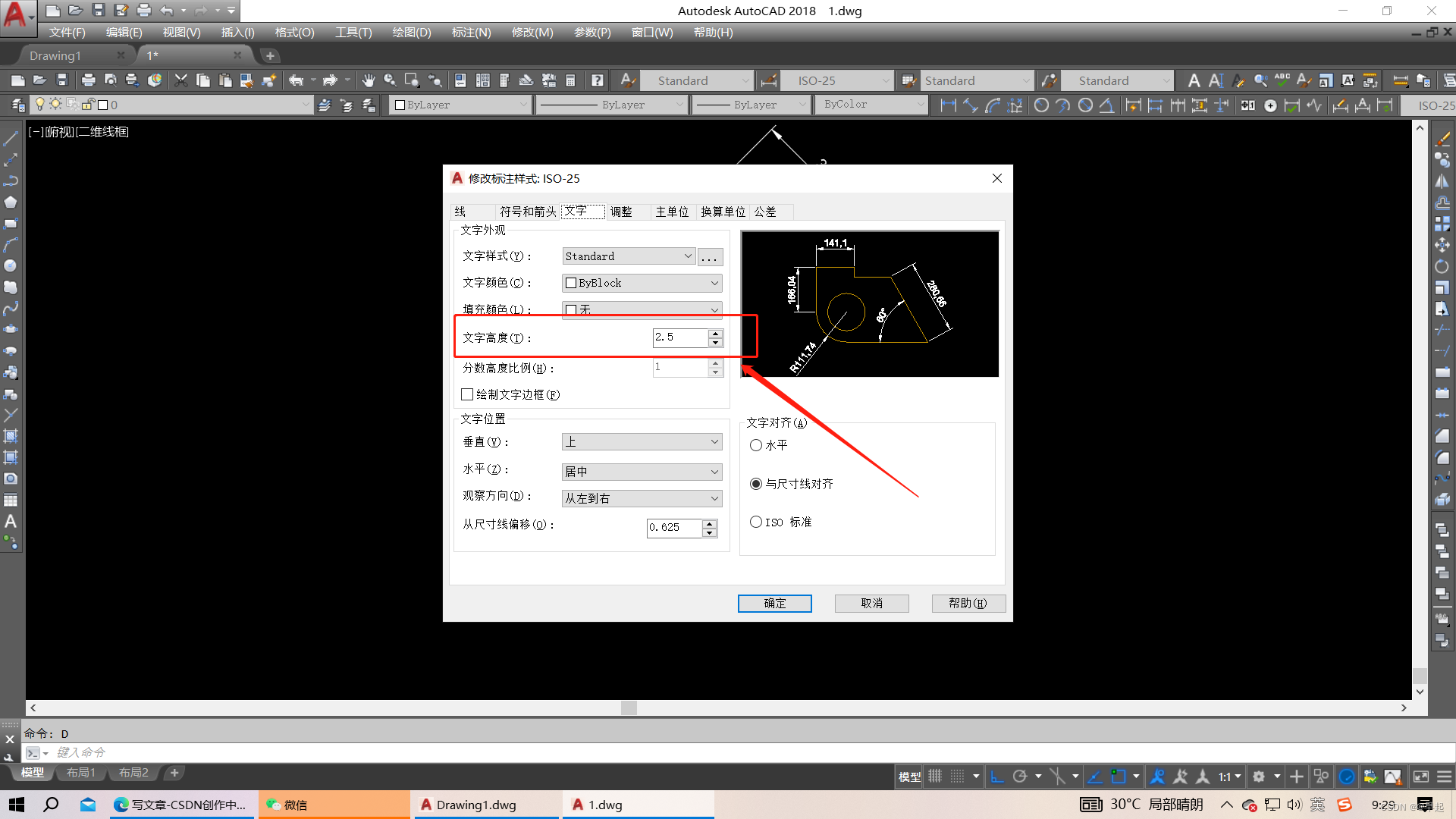
Task: Select the horizontal text alignment option
Action: click(756, 446)
